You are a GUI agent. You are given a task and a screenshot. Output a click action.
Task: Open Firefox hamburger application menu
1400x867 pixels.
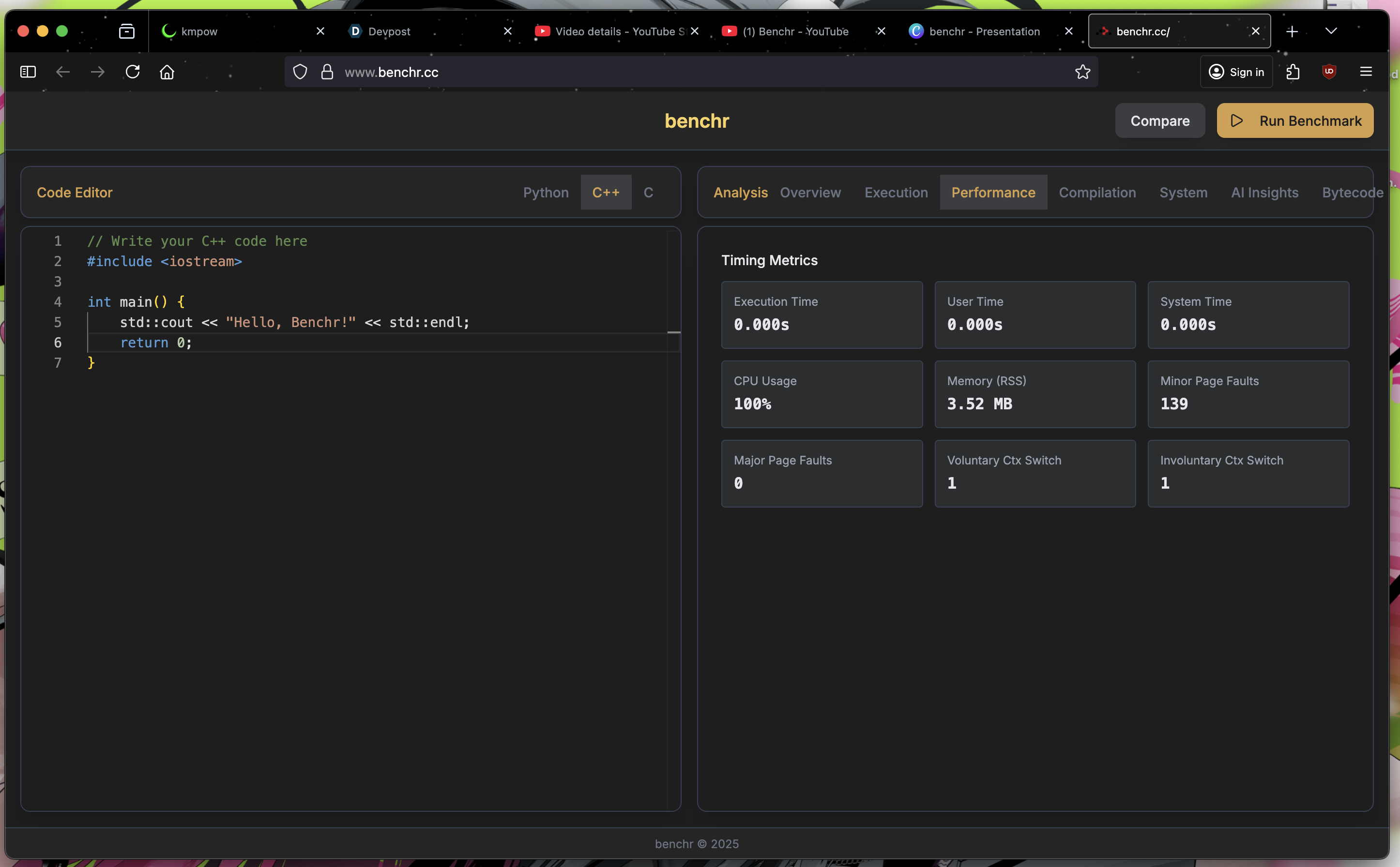click(x=1366, y=72)
